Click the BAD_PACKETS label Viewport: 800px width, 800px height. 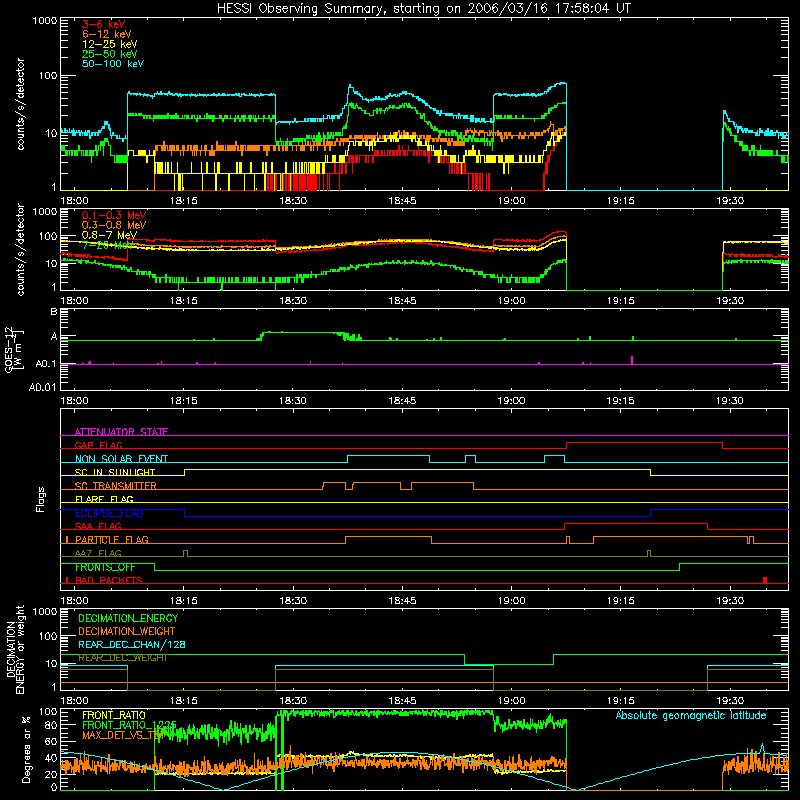(x=109, y=580)
